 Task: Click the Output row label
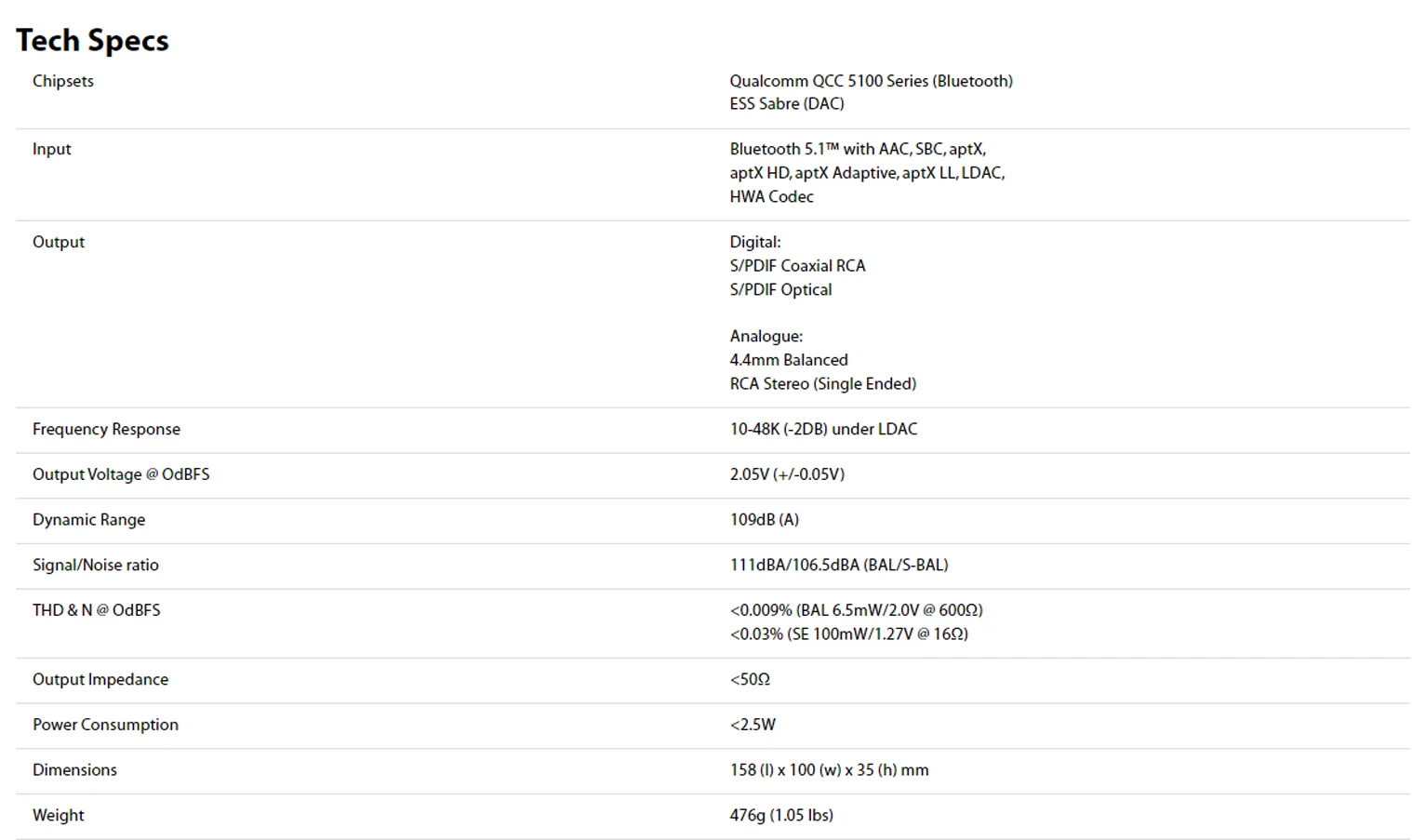[x=58, y=242]
